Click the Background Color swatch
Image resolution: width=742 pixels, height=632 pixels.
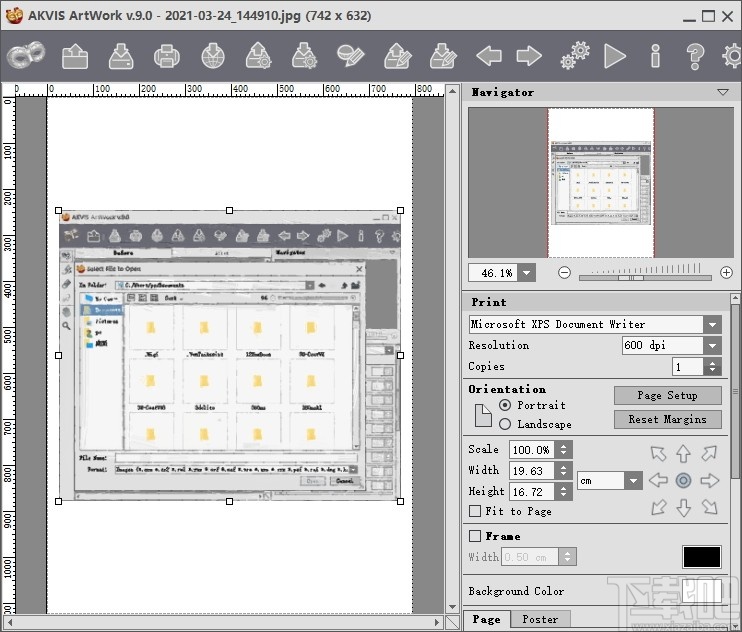click(x=702, y=591)
